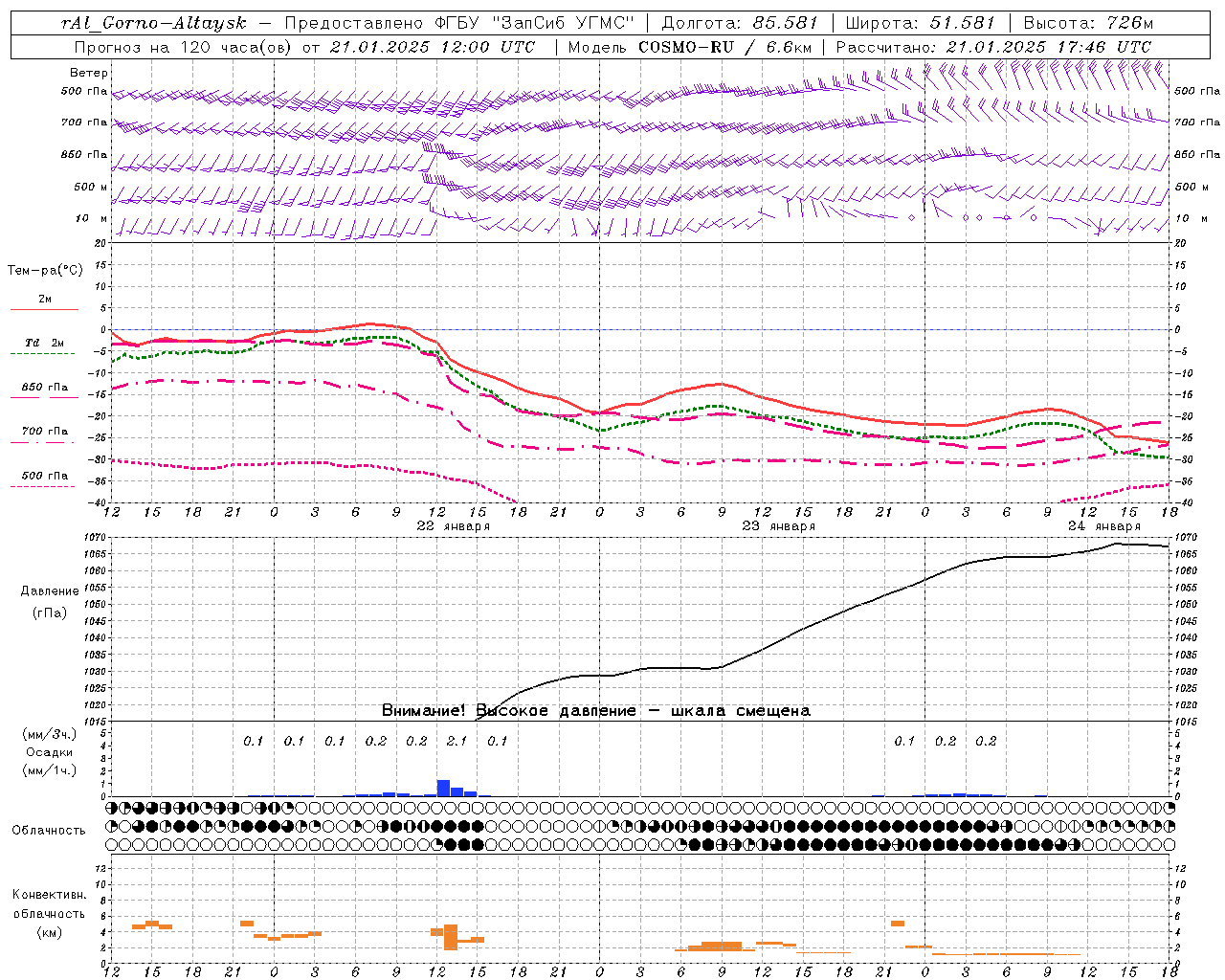Click the tall orange convective bar on 22 января
This screenshot has width=1225, height=980.
tap(451, 937)
